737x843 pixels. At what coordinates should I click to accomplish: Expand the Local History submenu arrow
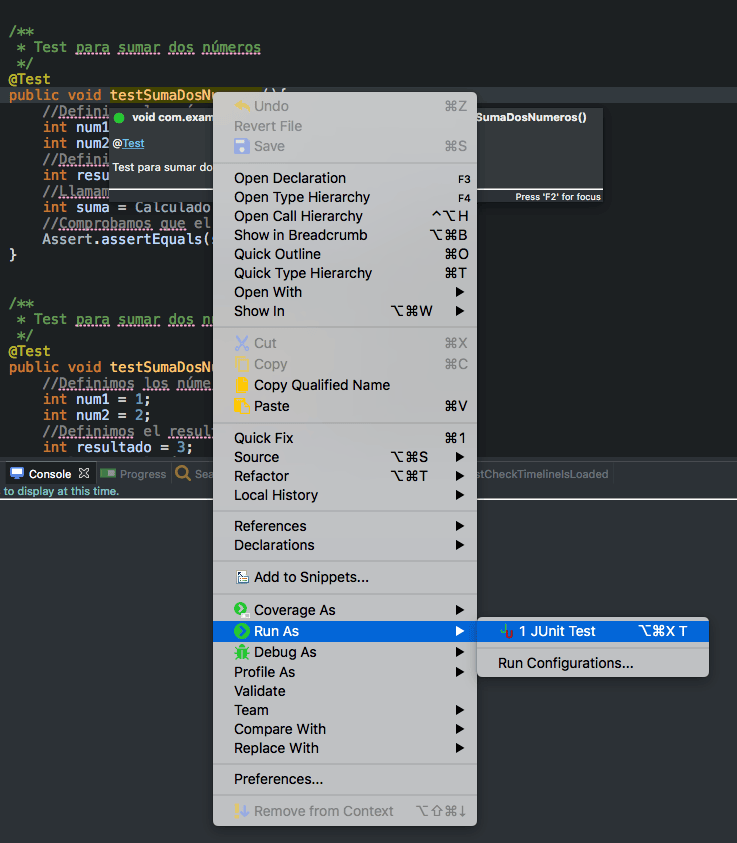pos(460,495)
